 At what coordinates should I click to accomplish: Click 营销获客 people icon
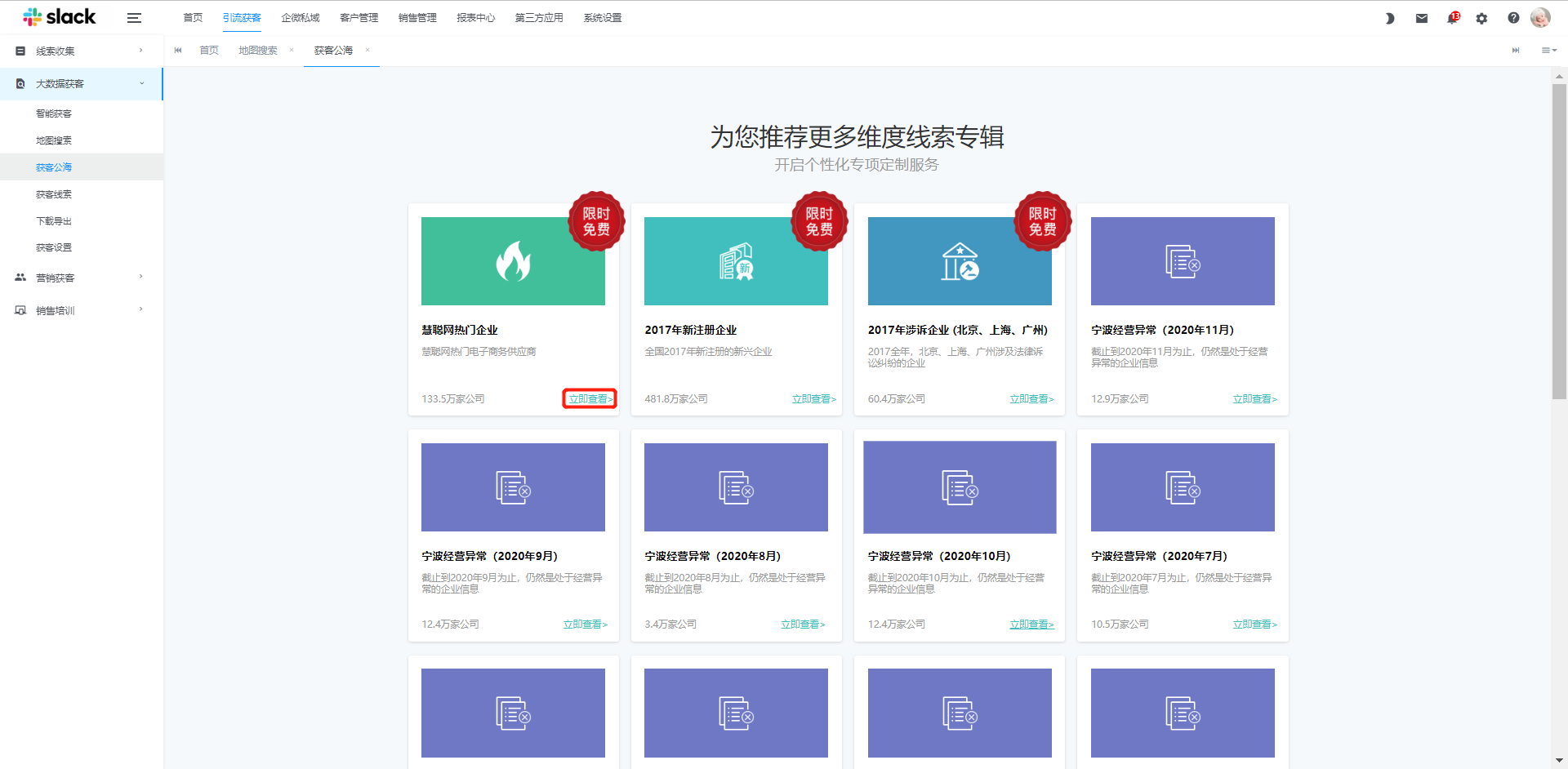point(20,278)
